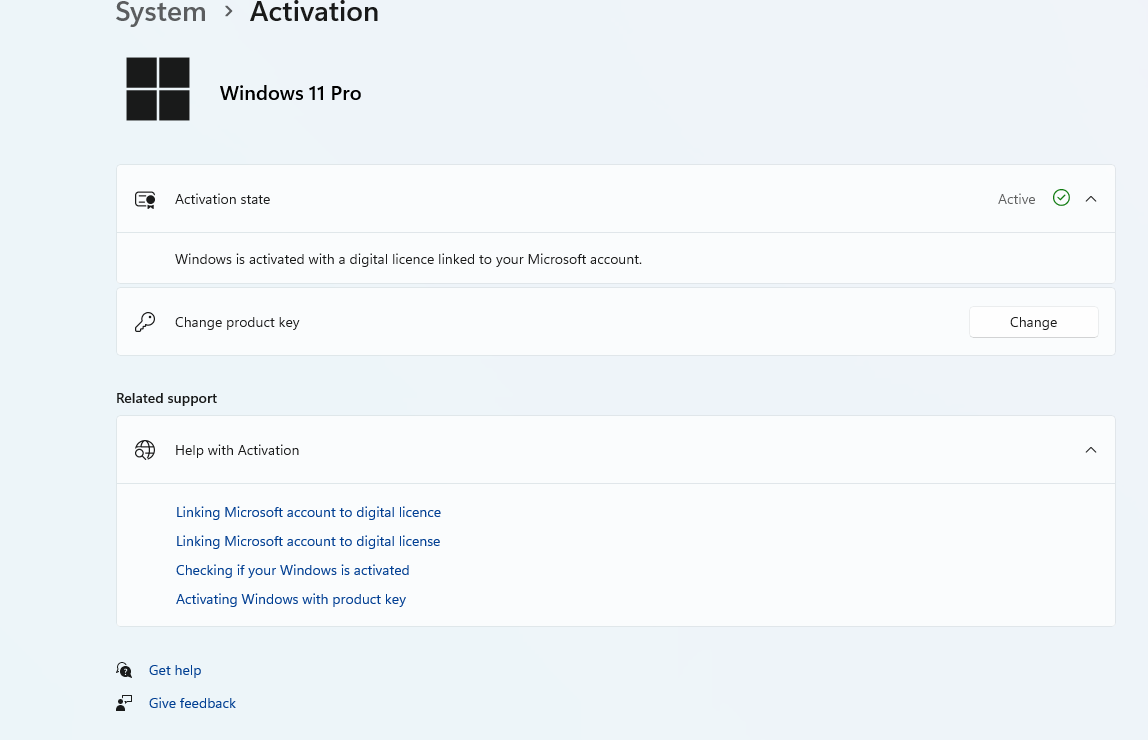Click the Change product key label

(237, 322)
